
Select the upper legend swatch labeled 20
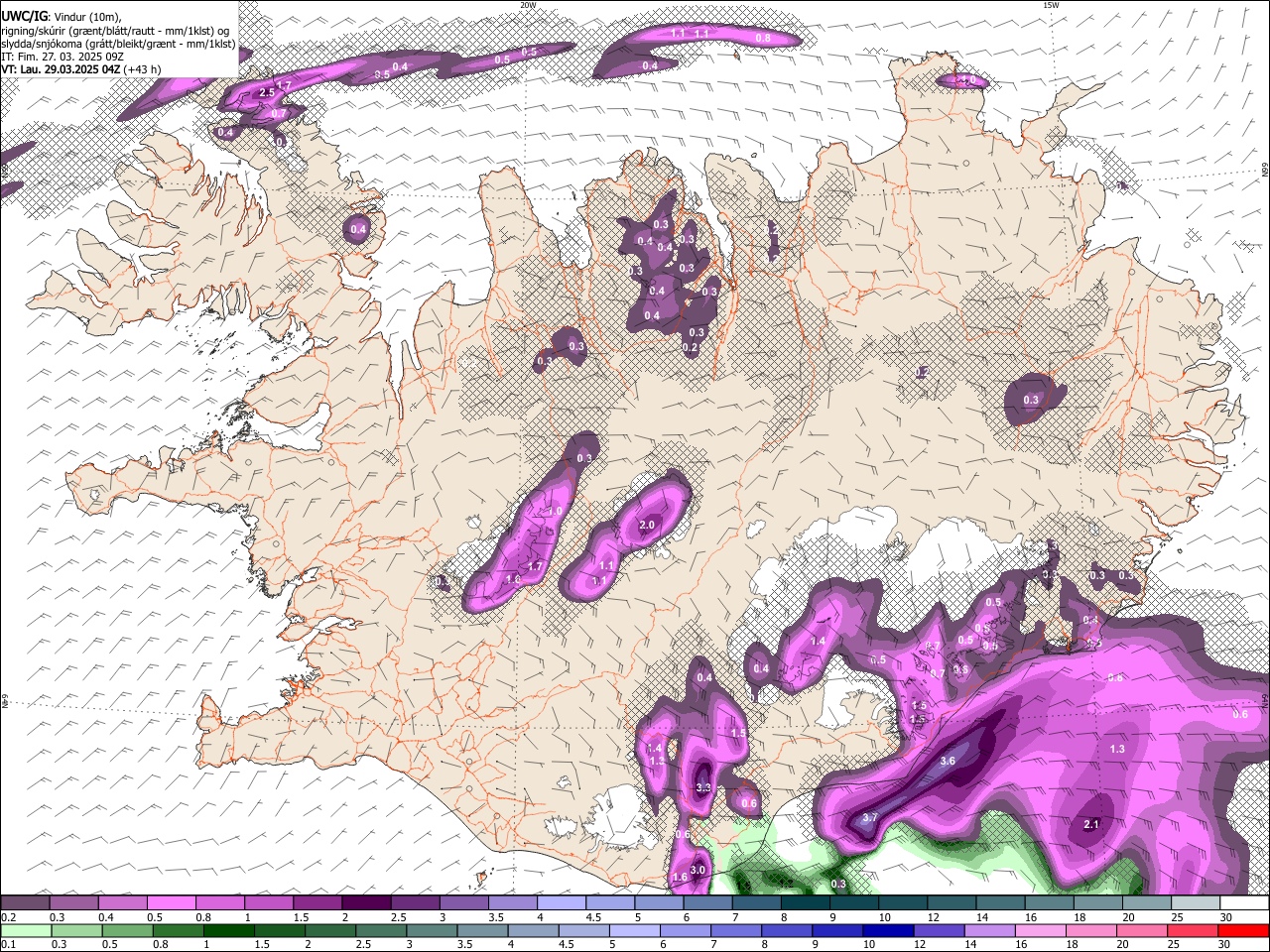coord(1148,903)
